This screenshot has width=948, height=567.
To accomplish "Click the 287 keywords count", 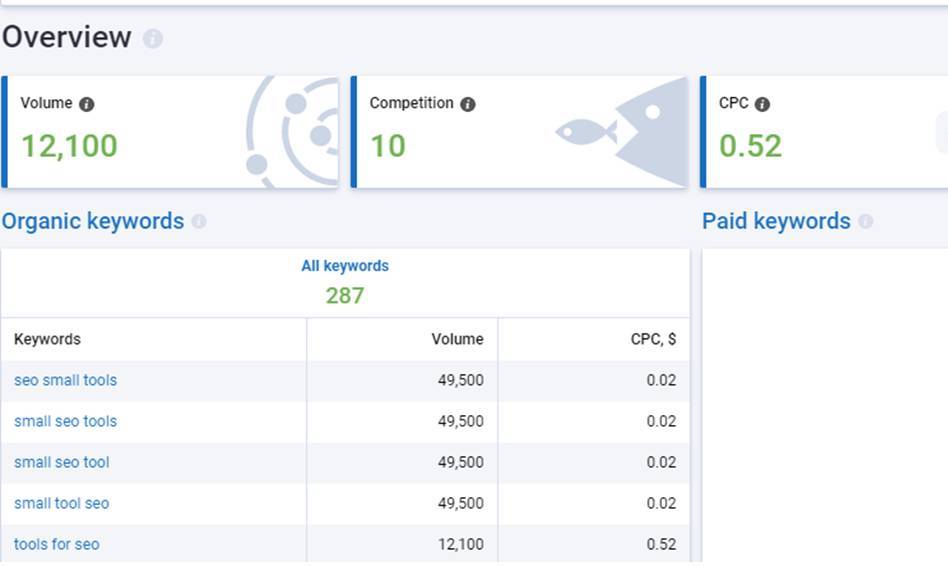I will pyautogui.click(x=345, y=296).
